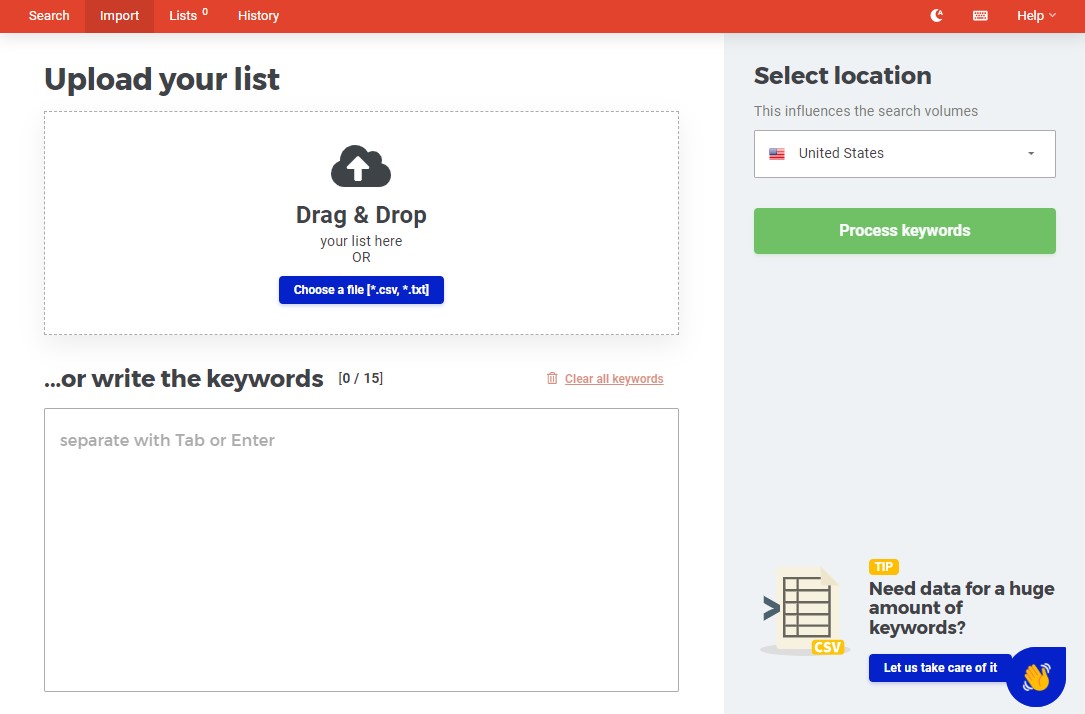1085x714 pixels.
Task: Click the 'Upload your list' heading
Action: (x=162, y=79)
